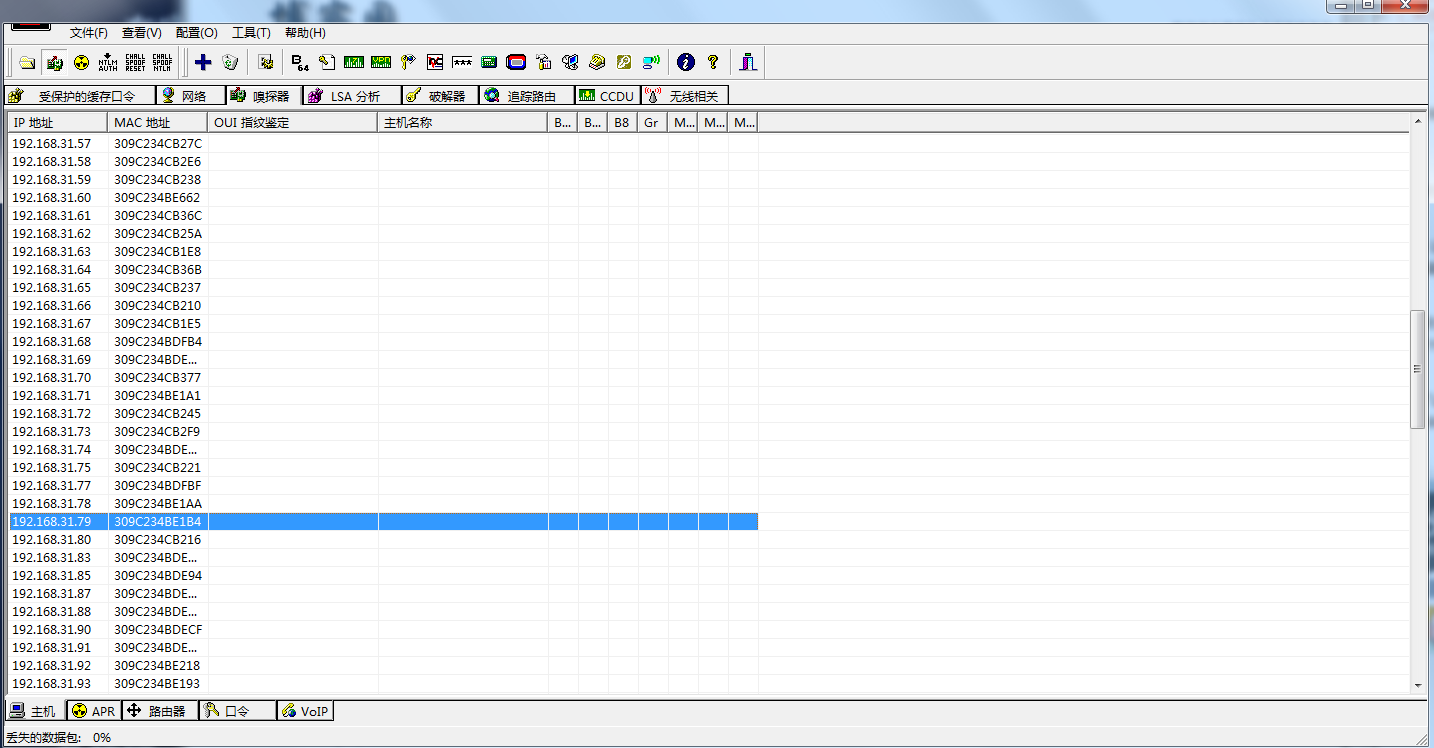Open the 文件(F) menu
The width and height of the screenshot is (1434, 748).
89,33
